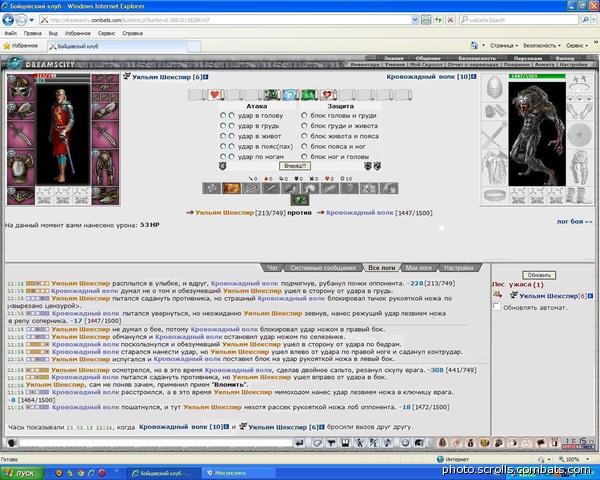
Task: Click the shield icon left of the Вперед button
Action: click(x=222, y=166)
